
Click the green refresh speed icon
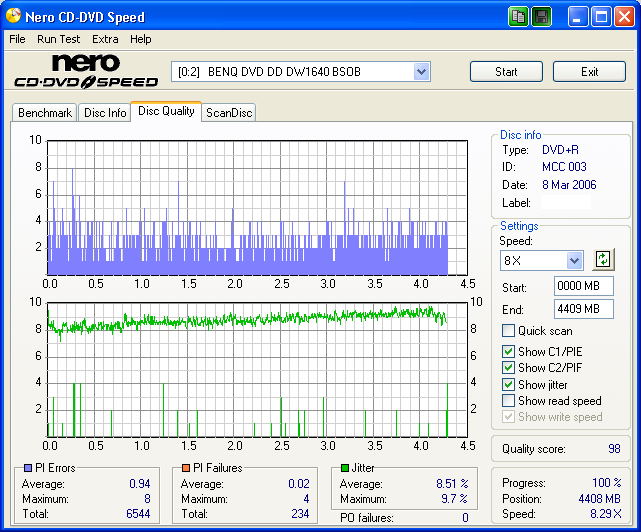(602, 259)
